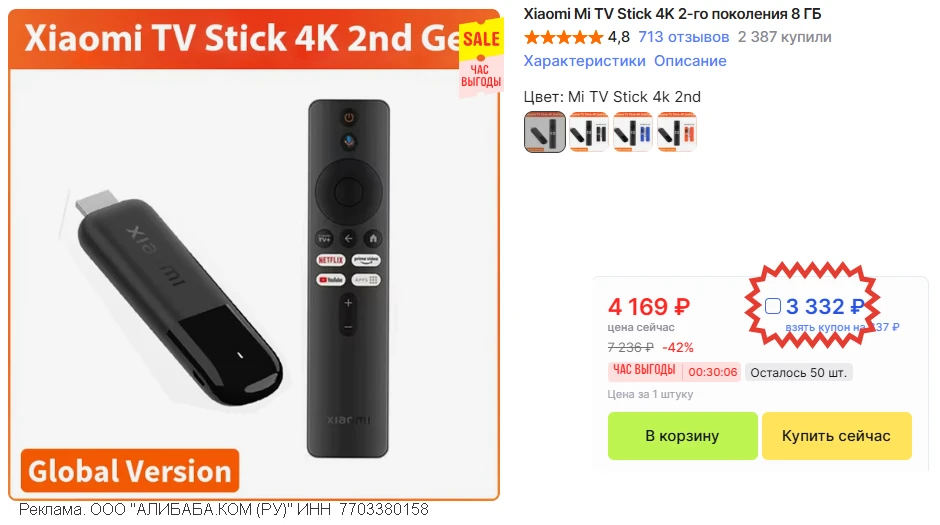The height and width of the screenshot is (525, 940).
Task: Click the back arrow icon on the remote
Action: 348,239
